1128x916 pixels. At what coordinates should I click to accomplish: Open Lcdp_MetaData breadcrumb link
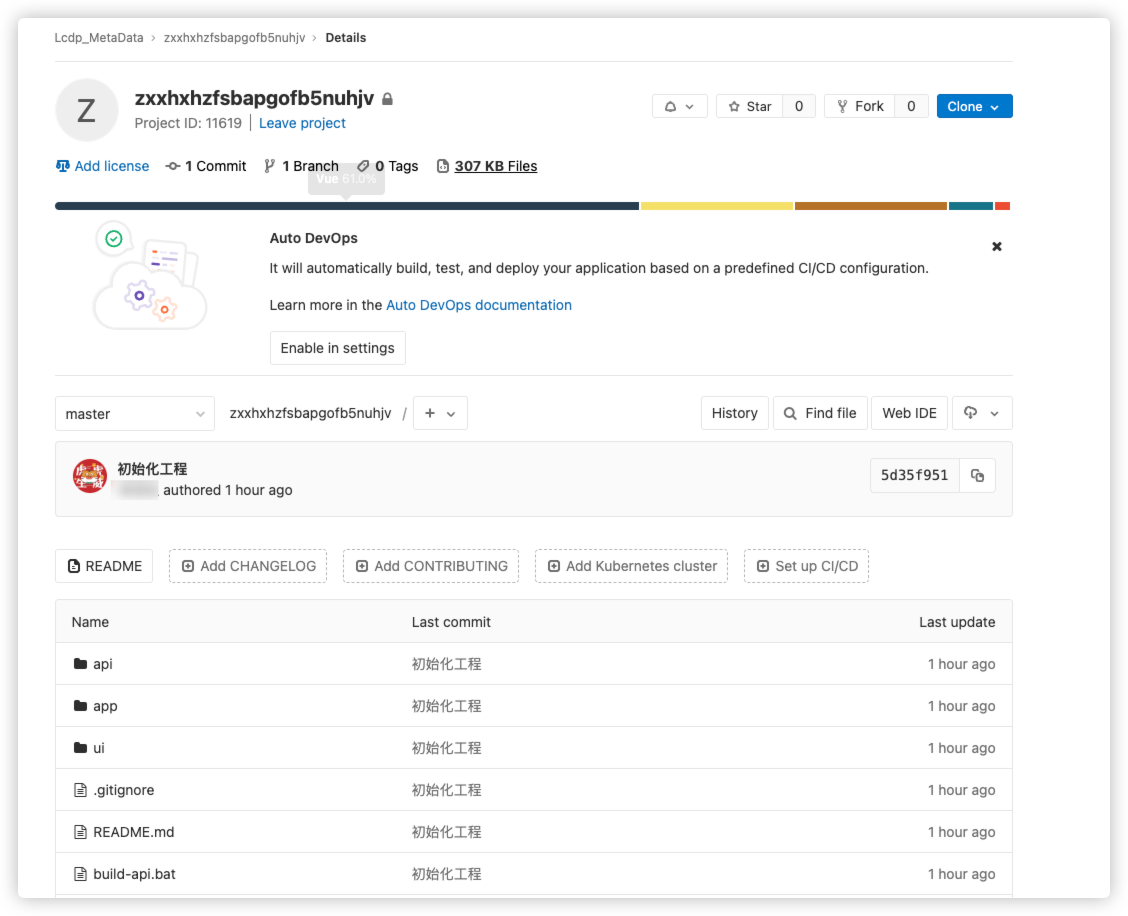tap(98, 38)
